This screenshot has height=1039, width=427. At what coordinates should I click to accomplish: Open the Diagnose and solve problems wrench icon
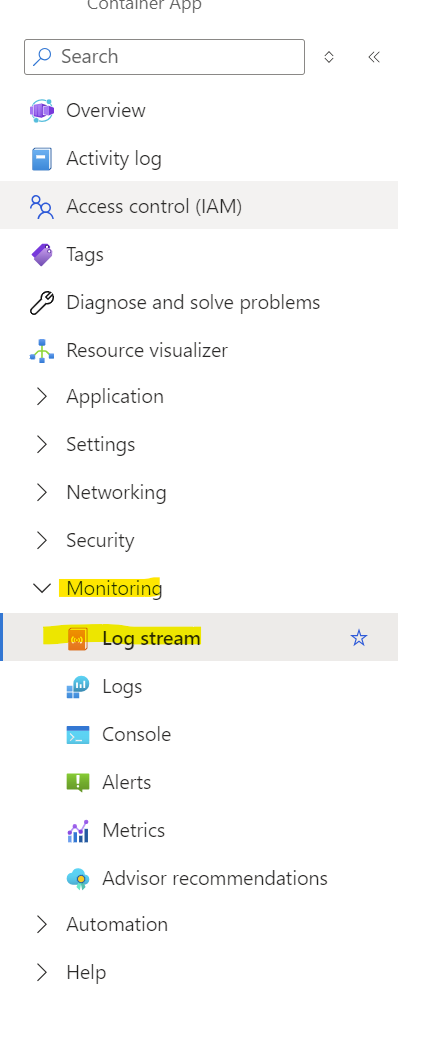point(42,303)
